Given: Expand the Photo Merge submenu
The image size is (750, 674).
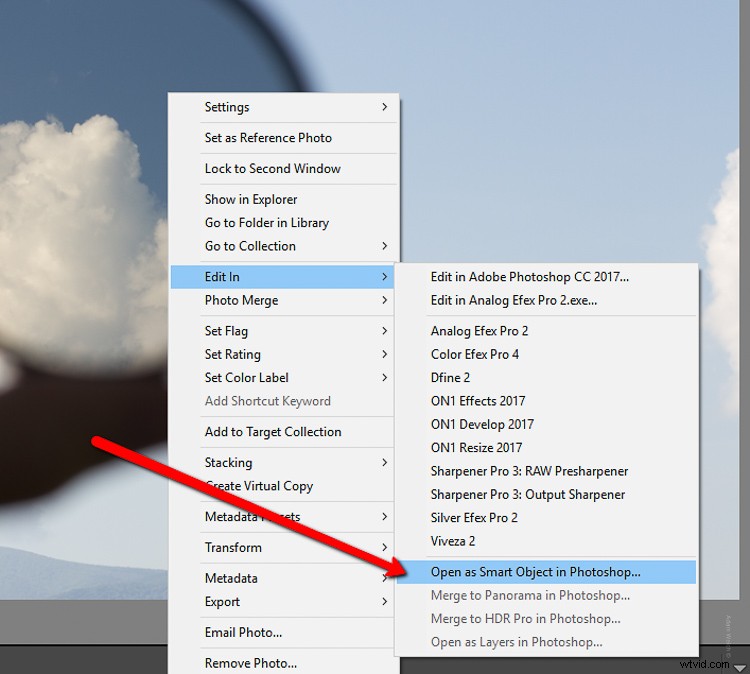Looking at the screenshot, I should coord(282,300).
